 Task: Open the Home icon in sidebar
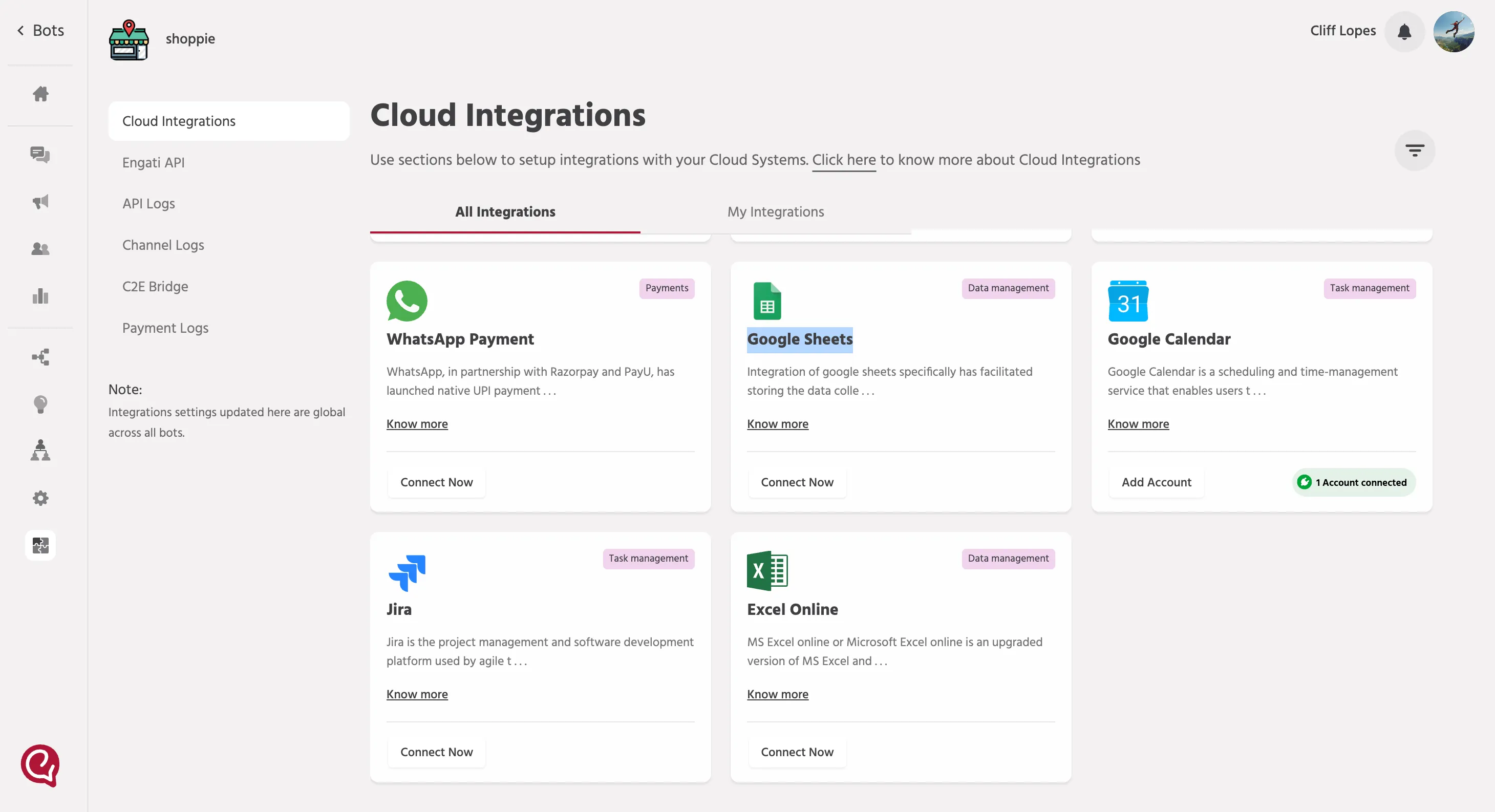(40, 94)
